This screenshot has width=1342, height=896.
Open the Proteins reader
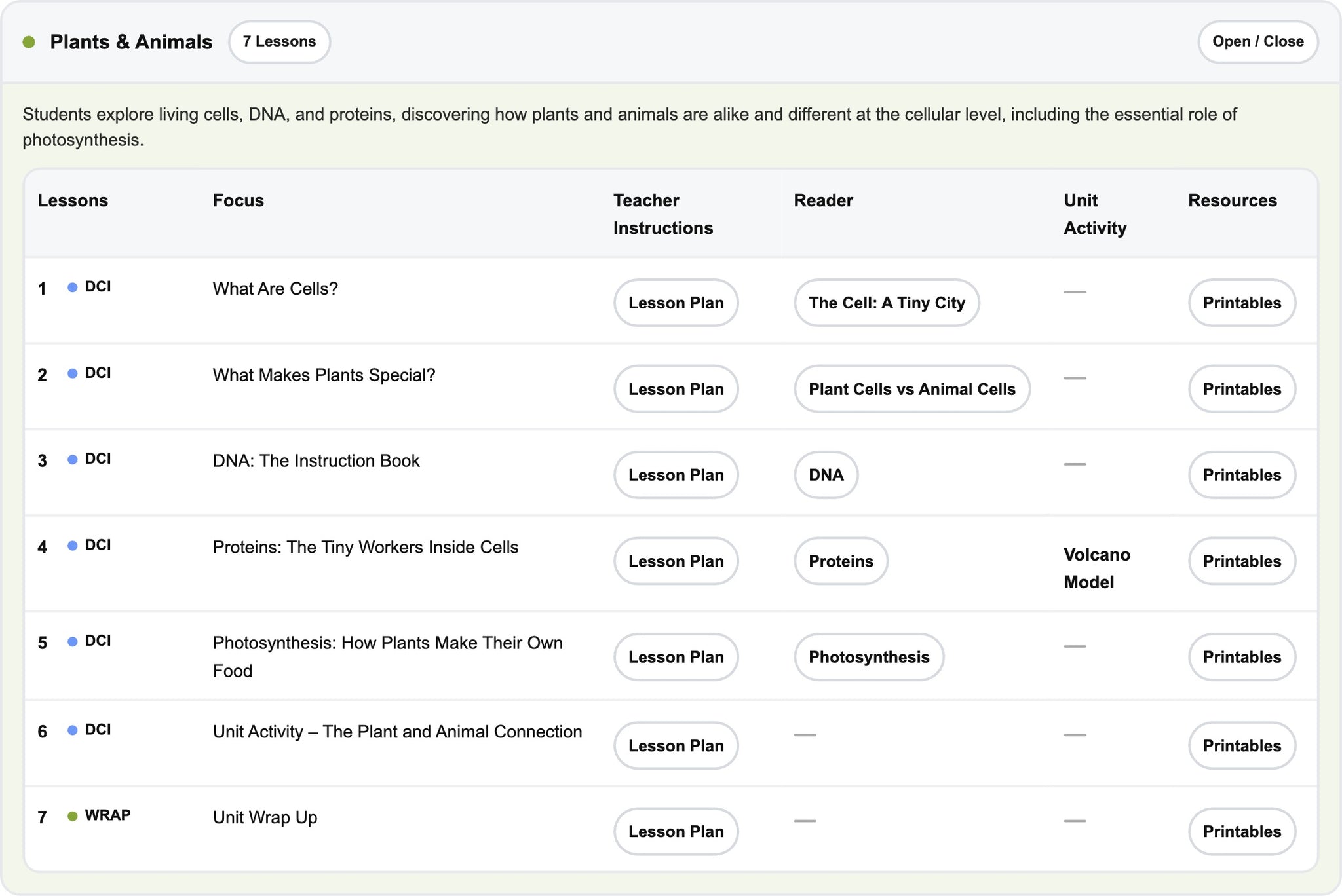point(841,561)
